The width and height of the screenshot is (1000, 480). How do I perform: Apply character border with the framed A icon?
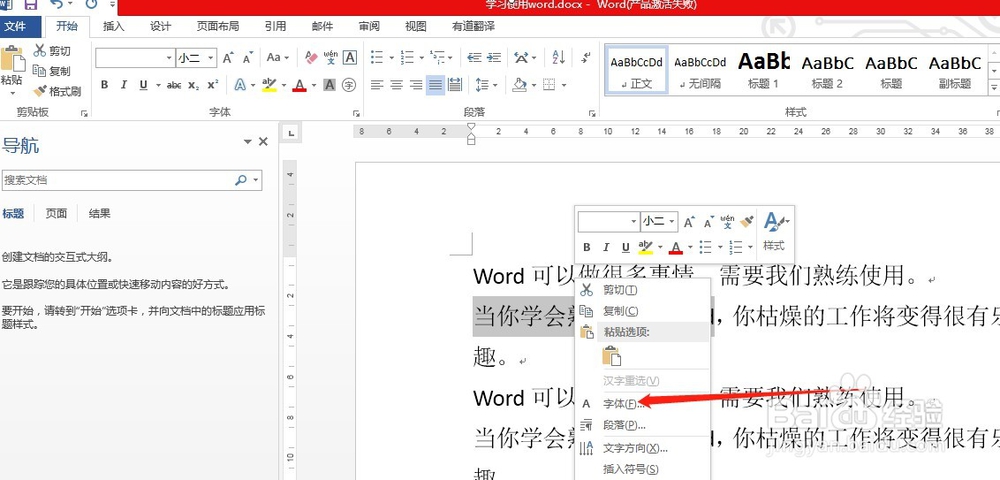(x=349, y=58)
